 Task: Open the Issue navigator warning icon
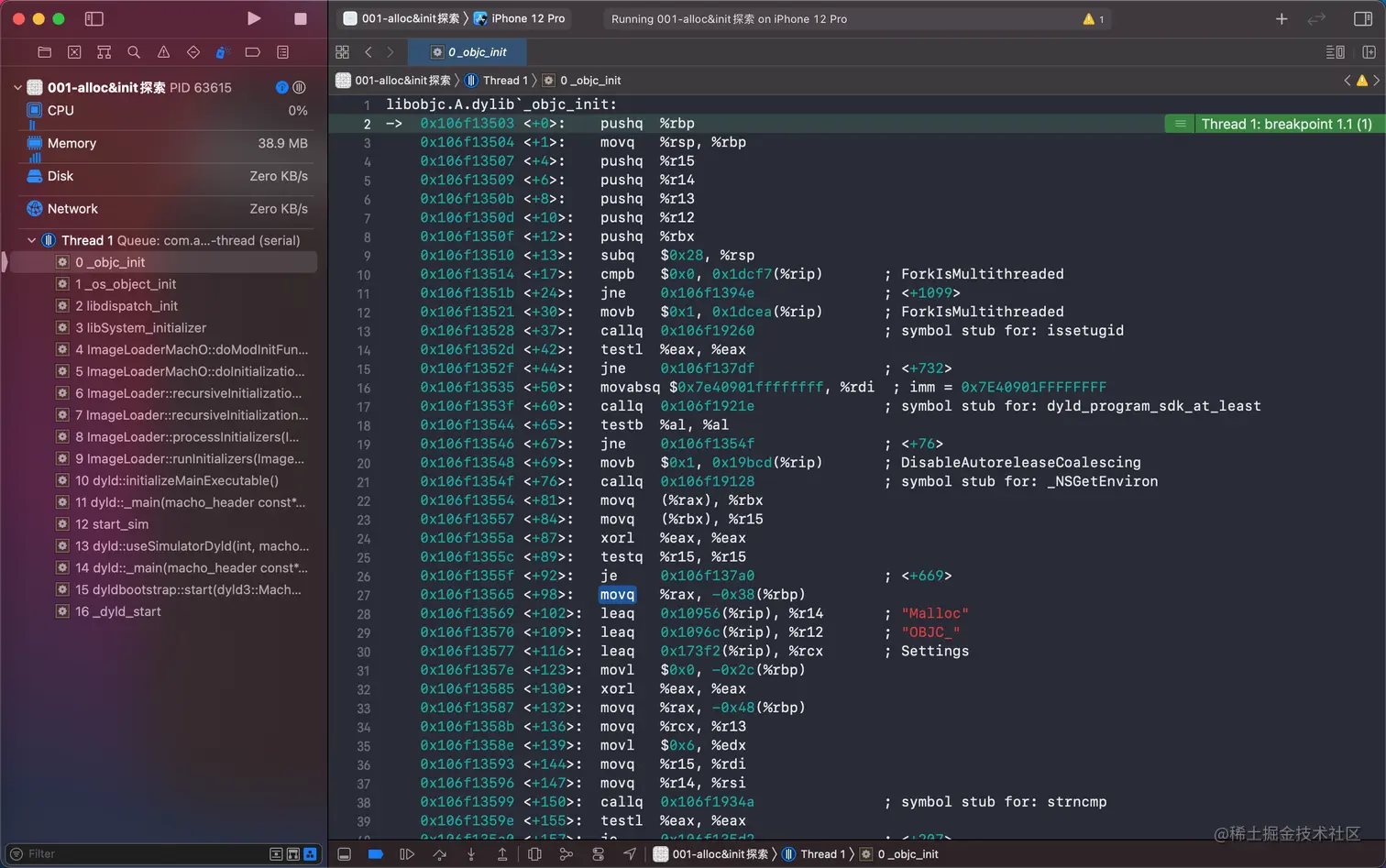[163, 52]
